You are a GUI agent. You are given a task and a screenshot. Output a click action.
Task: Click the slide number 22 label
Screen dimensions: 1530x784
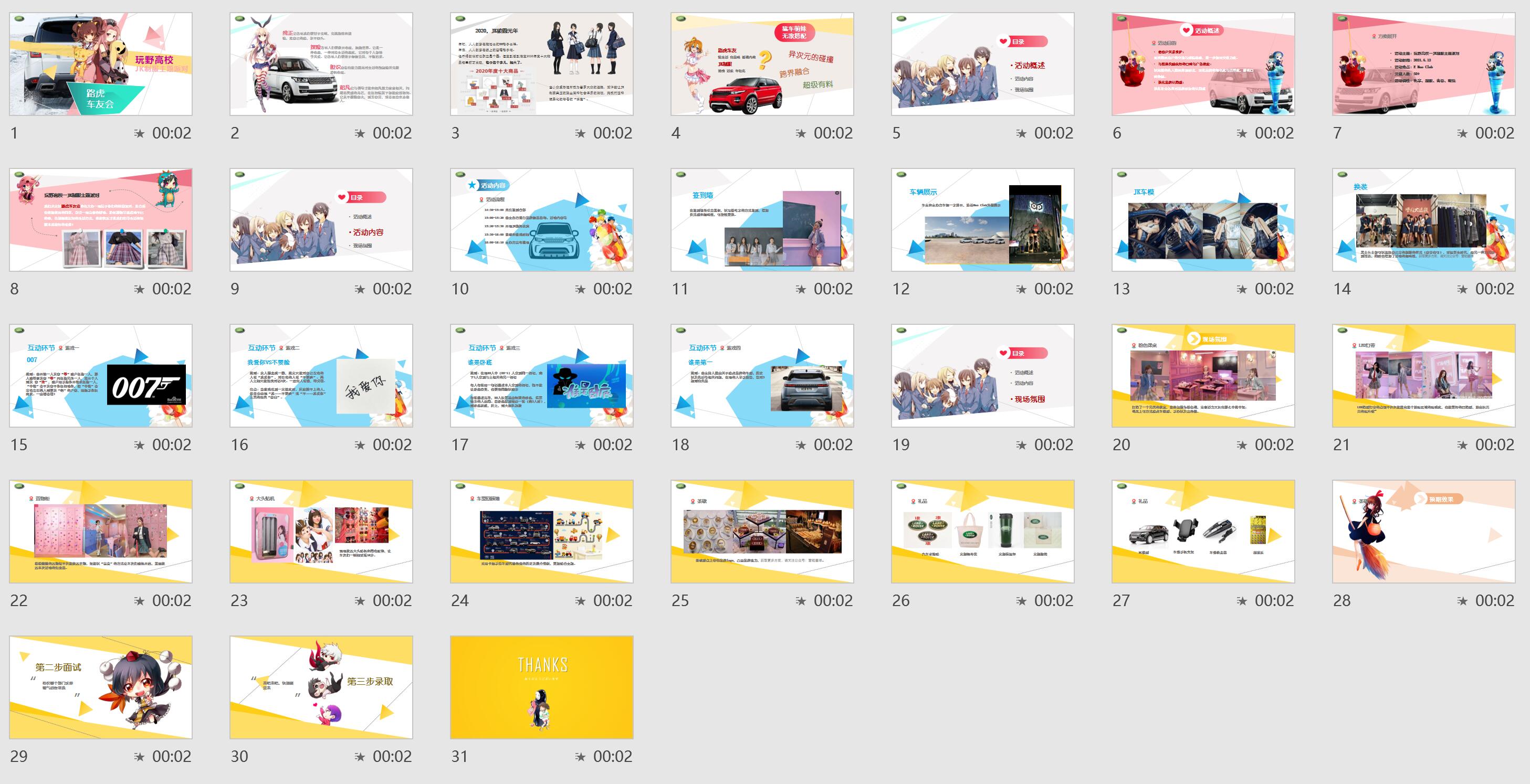click(x=19, y=601)
